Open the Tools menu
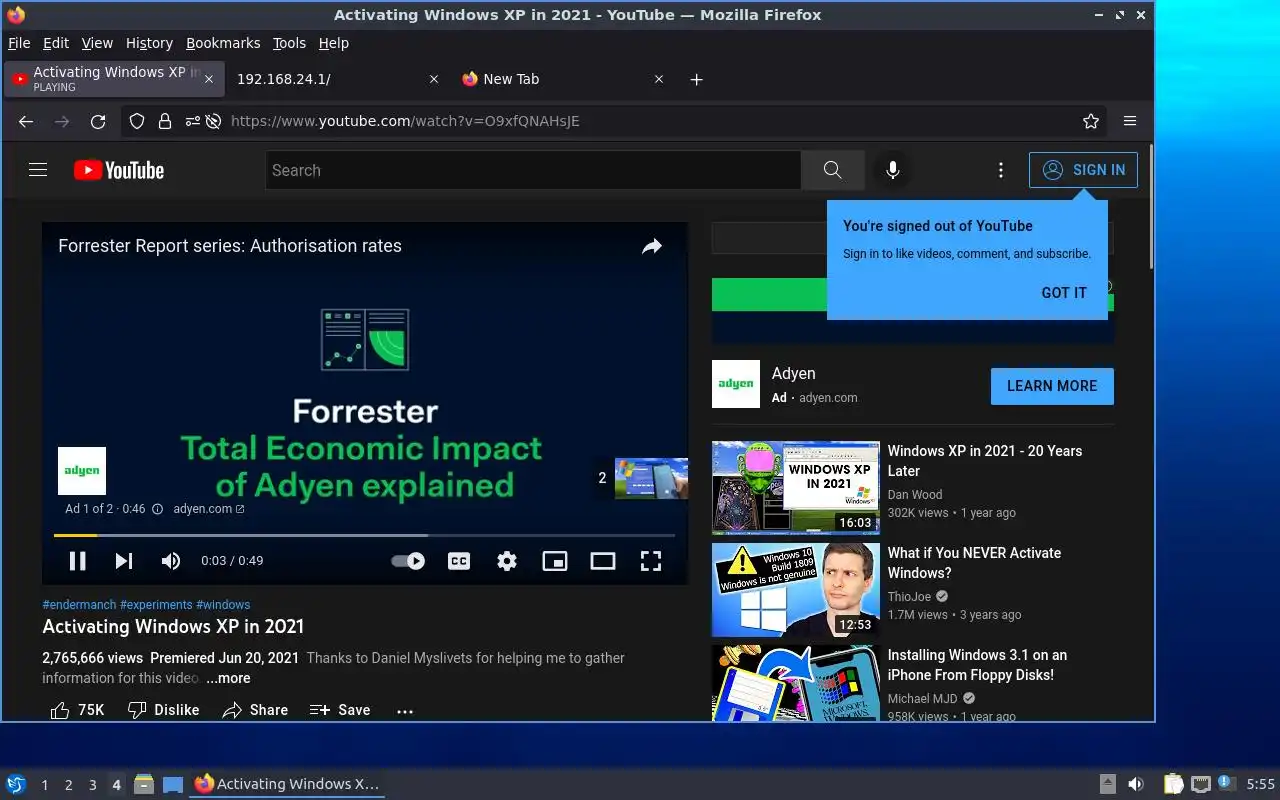The image size is (1280, 800). [289, 43]
